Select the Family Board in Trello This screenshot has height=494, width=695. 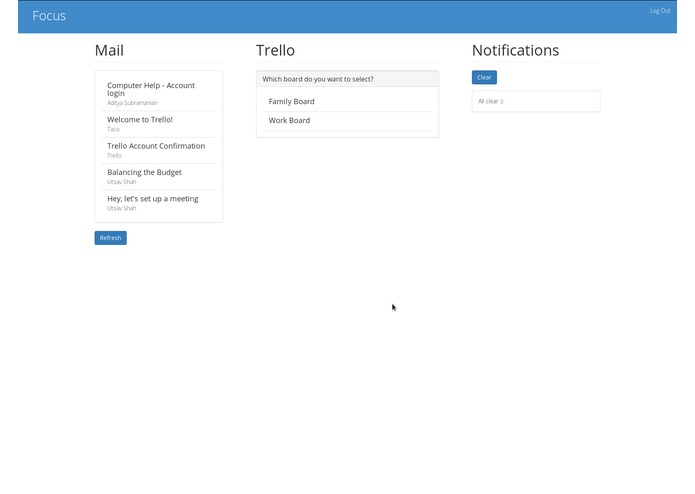tap(347, 101)
